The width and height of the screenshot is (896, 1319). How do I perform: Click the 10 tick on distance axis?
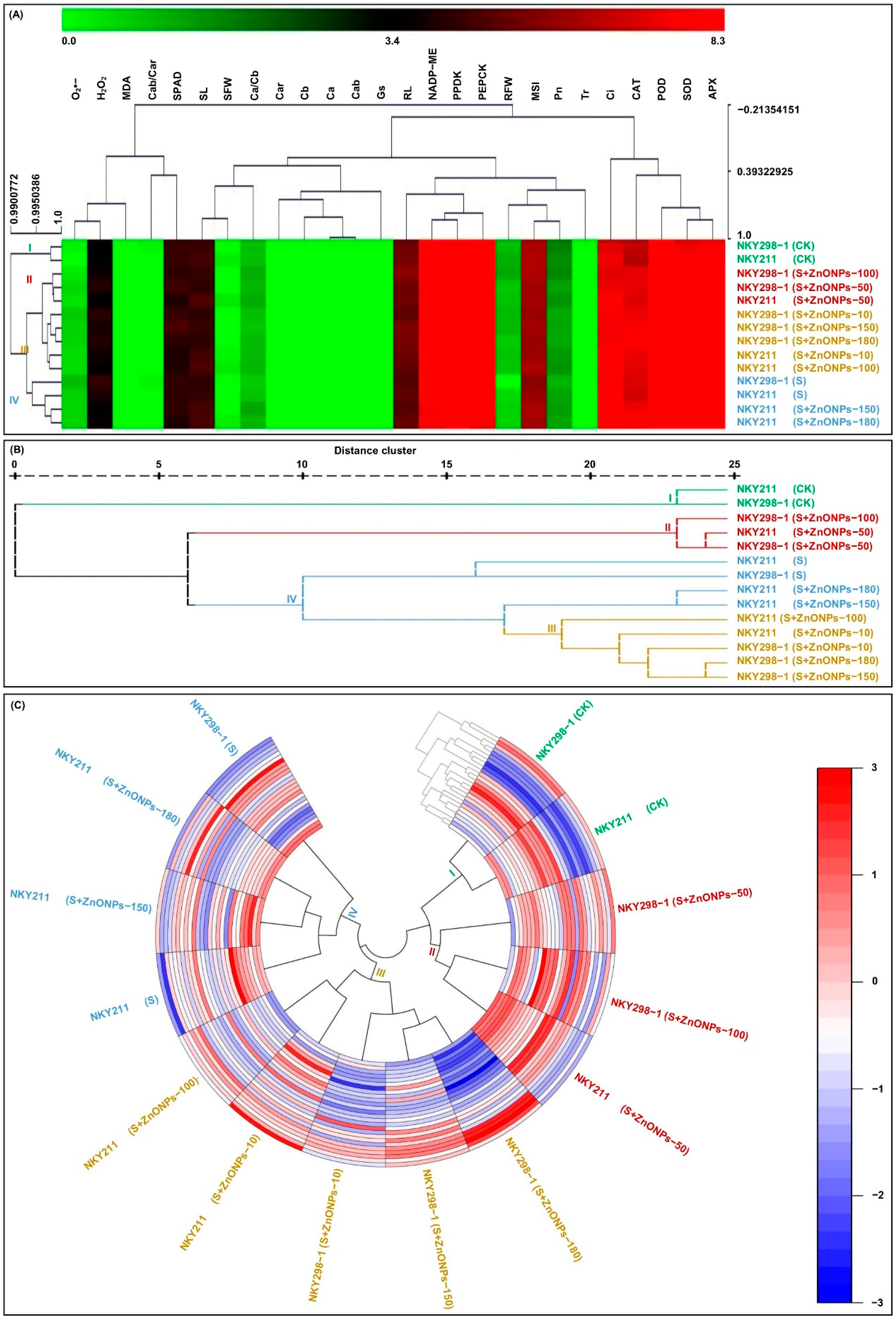pyautogui.click(x=302, y=464)
